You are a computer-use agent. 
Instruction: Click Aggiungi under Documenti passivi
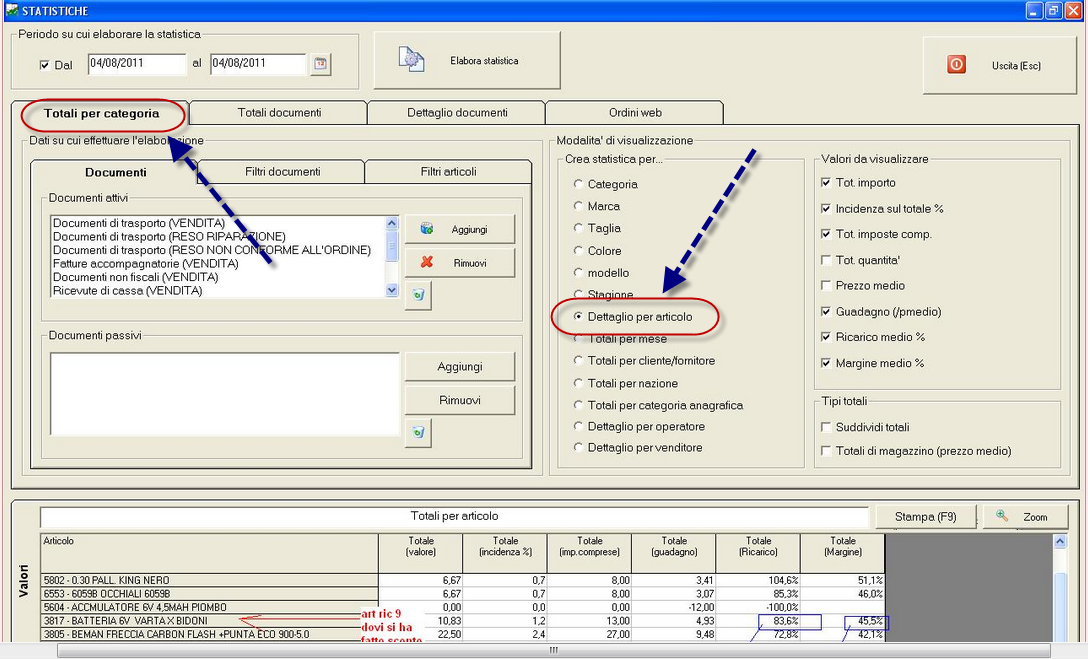[x=459, y=367]
